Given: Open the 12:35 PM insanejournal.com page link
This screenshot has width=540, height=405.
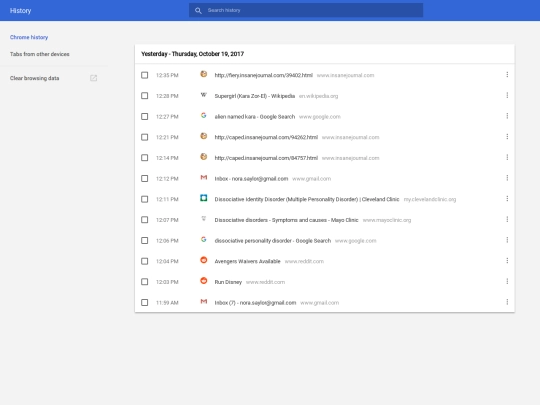Looking at the screenshot, I should pos(263,75).
